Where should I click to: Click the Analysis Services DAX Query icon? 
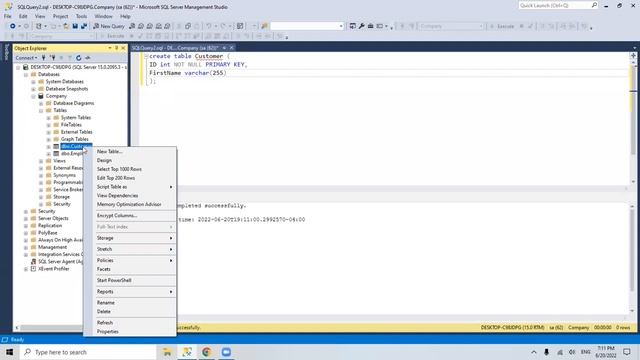pyautogui.click(x=167, y=26)
